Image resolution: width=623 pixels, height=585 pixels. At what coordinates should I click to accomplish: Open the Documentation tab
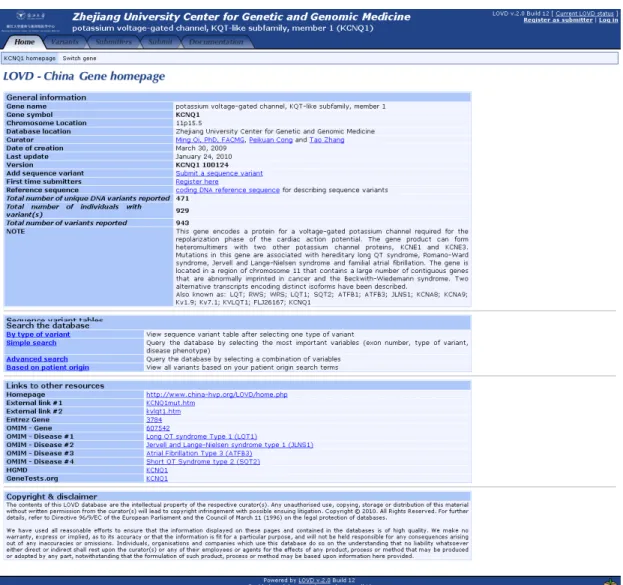click(216, 42)
